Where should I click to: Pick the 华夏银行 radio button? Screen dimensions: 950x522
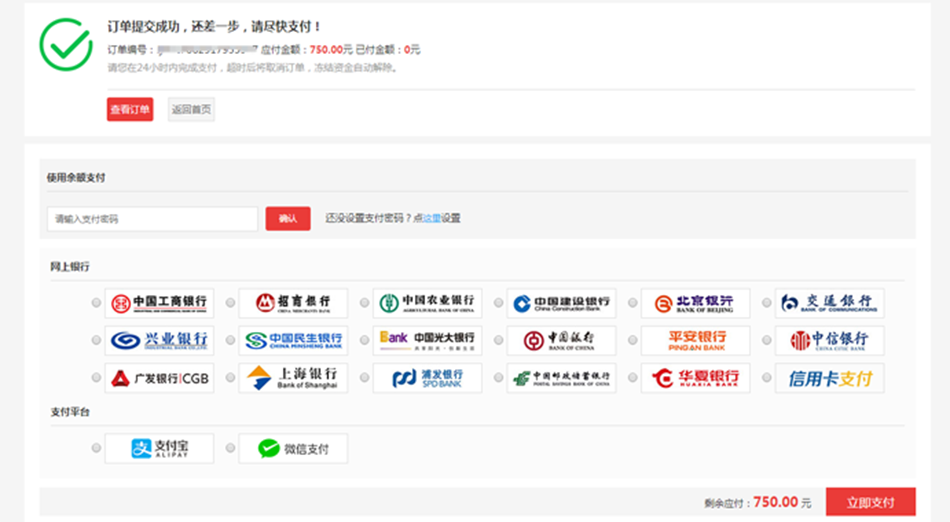point(633,377)
